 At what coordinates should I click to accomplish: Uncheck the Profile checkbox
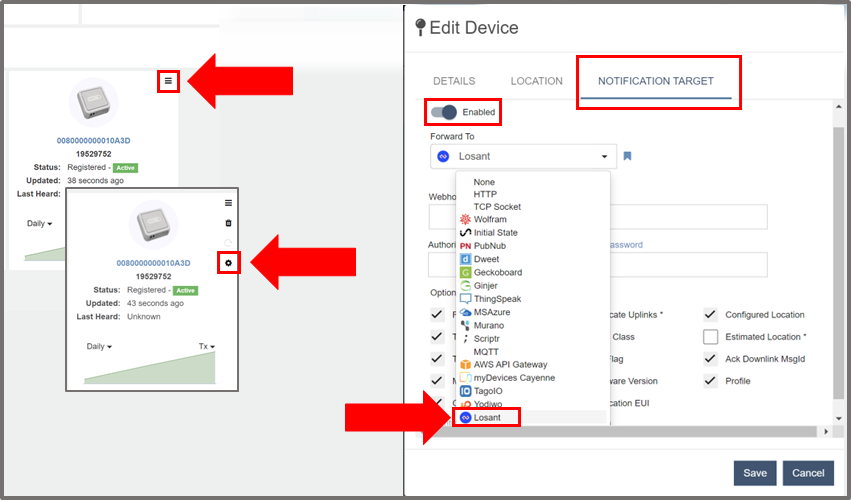pos(710,381)
